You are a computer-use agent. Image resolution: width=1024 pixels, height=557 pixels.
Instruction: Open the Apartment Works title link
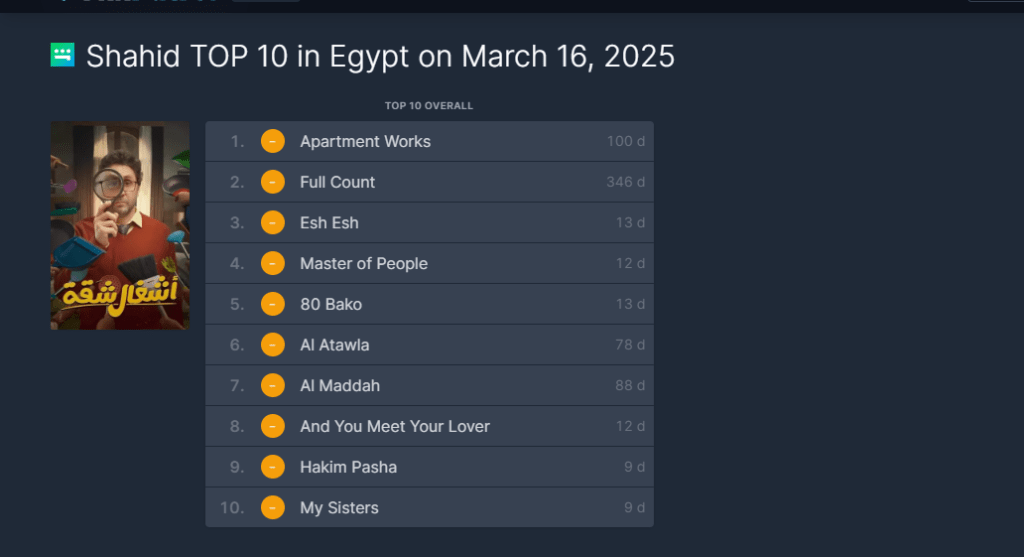(x=365, y=142)
